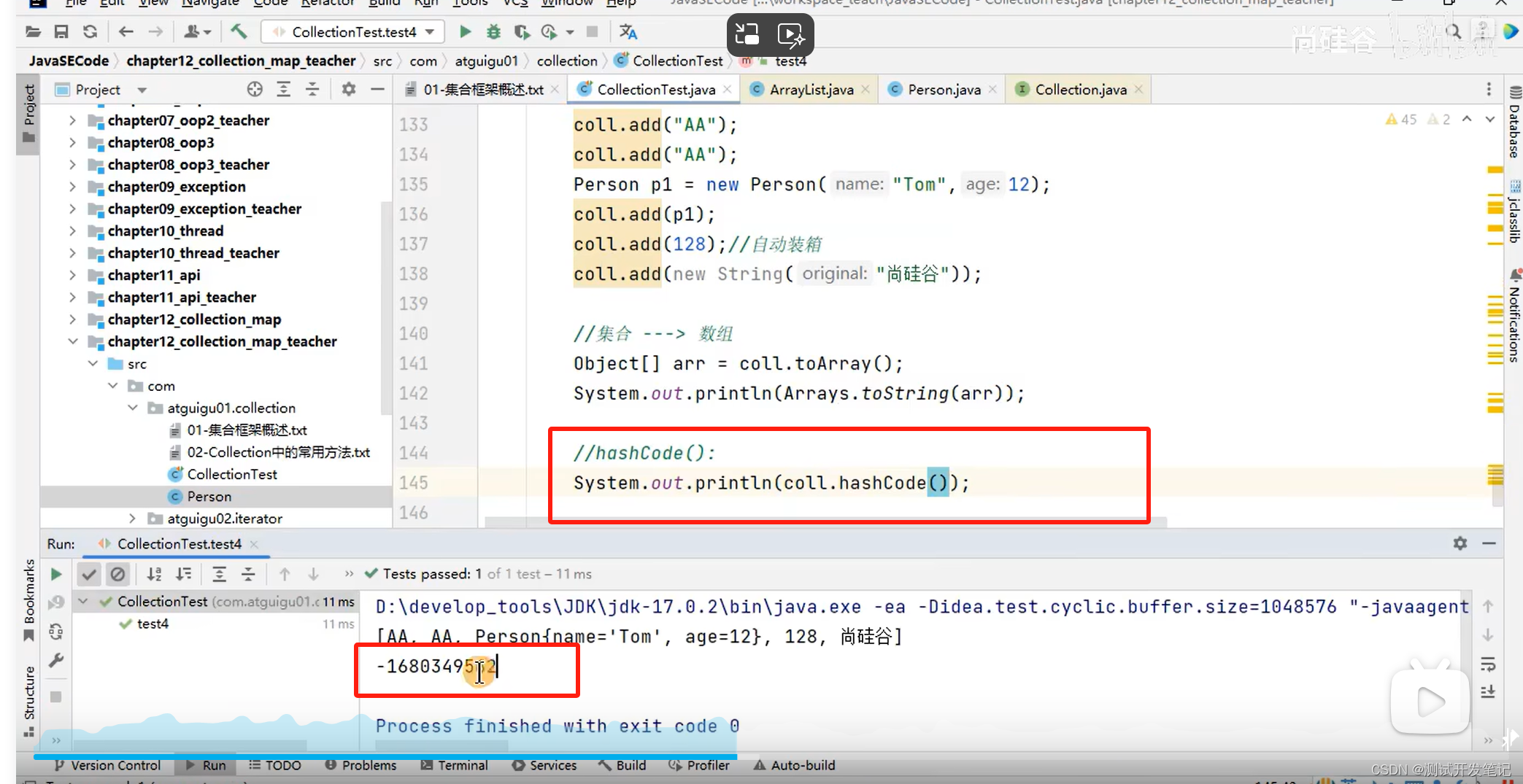Click the Run with Coverage icon

(521, 32)
